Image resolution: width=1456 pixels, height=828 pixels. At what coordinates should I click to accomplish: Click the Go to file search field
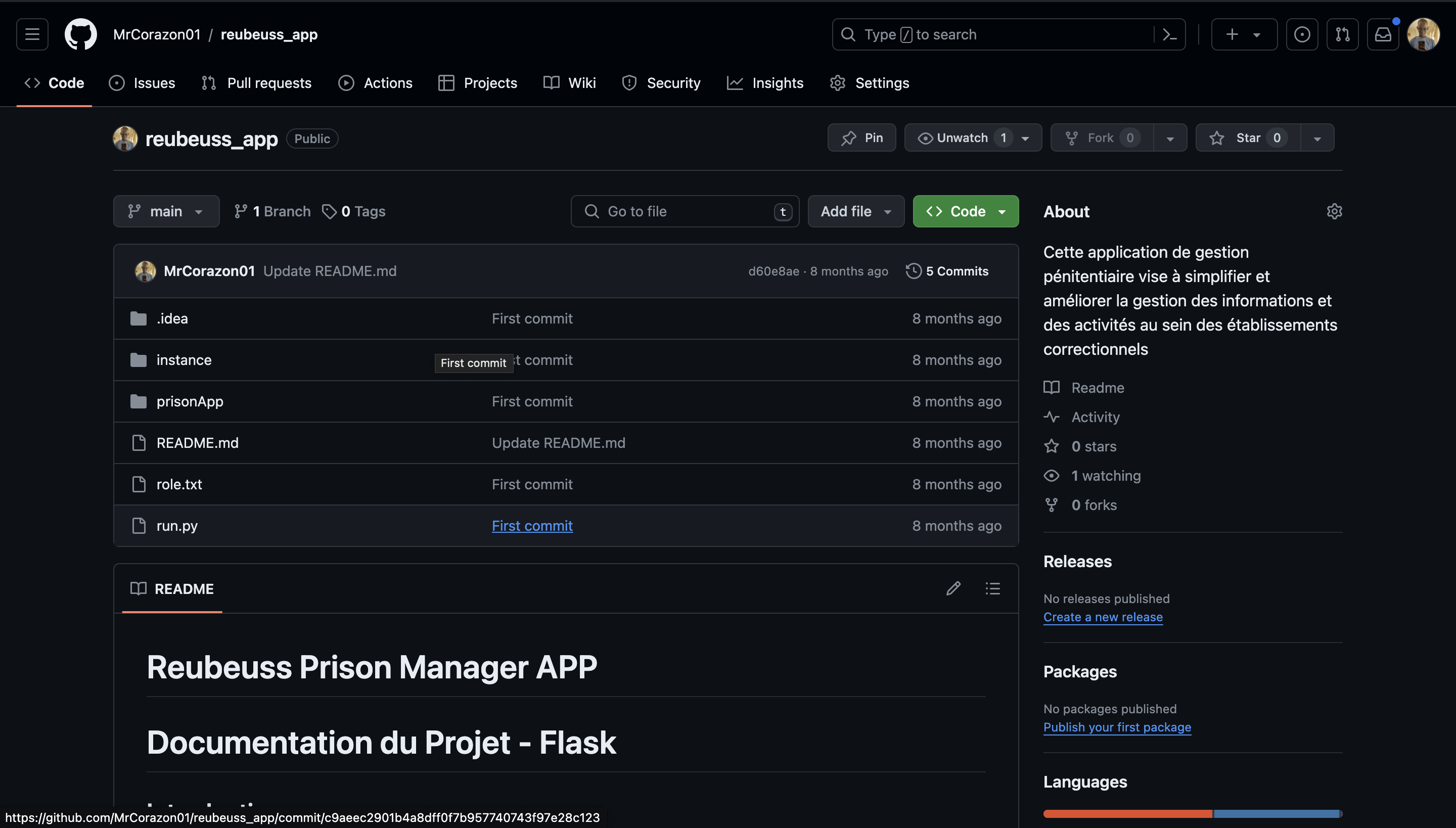click(x=685, y=211)
